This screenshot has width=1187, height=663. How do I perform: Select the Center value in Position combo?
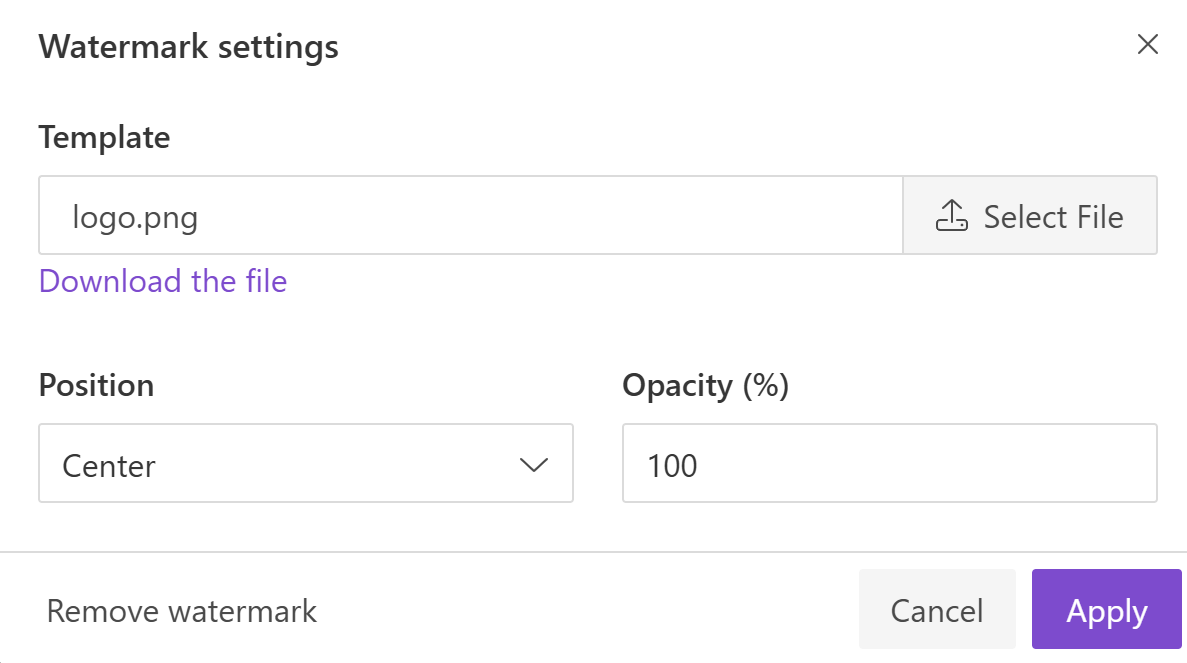click(109, 465)
